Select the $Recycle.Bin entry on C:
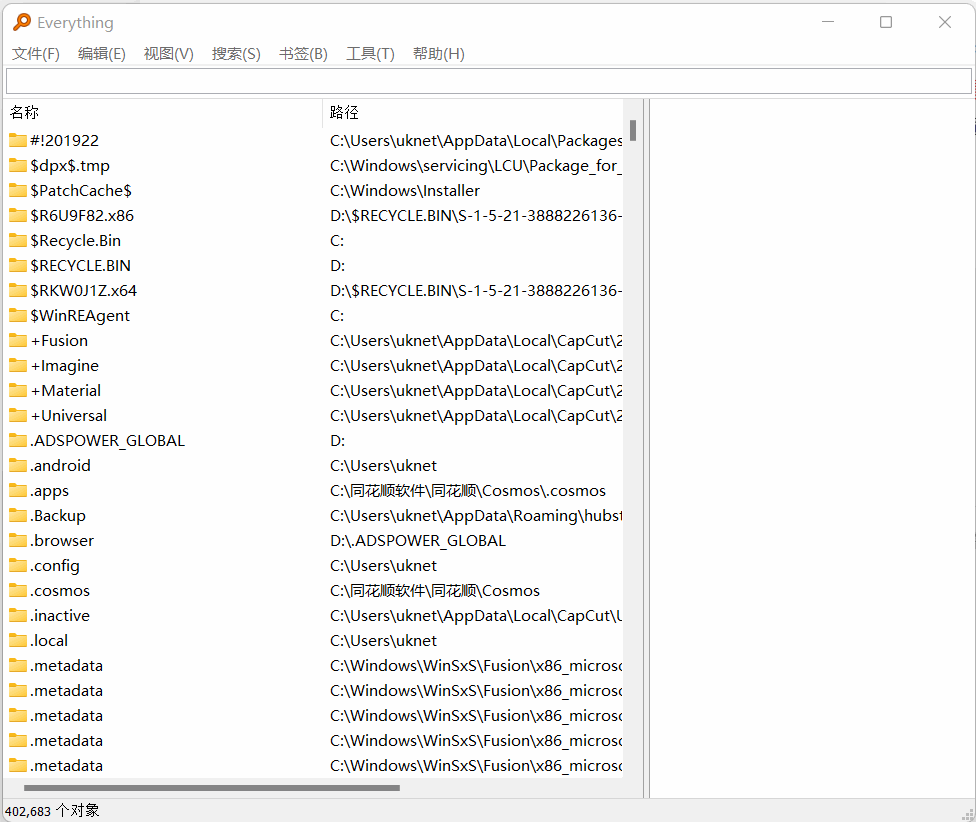Image resolution: width=976 pixels, height=822 pixels. tap(75, 241)
